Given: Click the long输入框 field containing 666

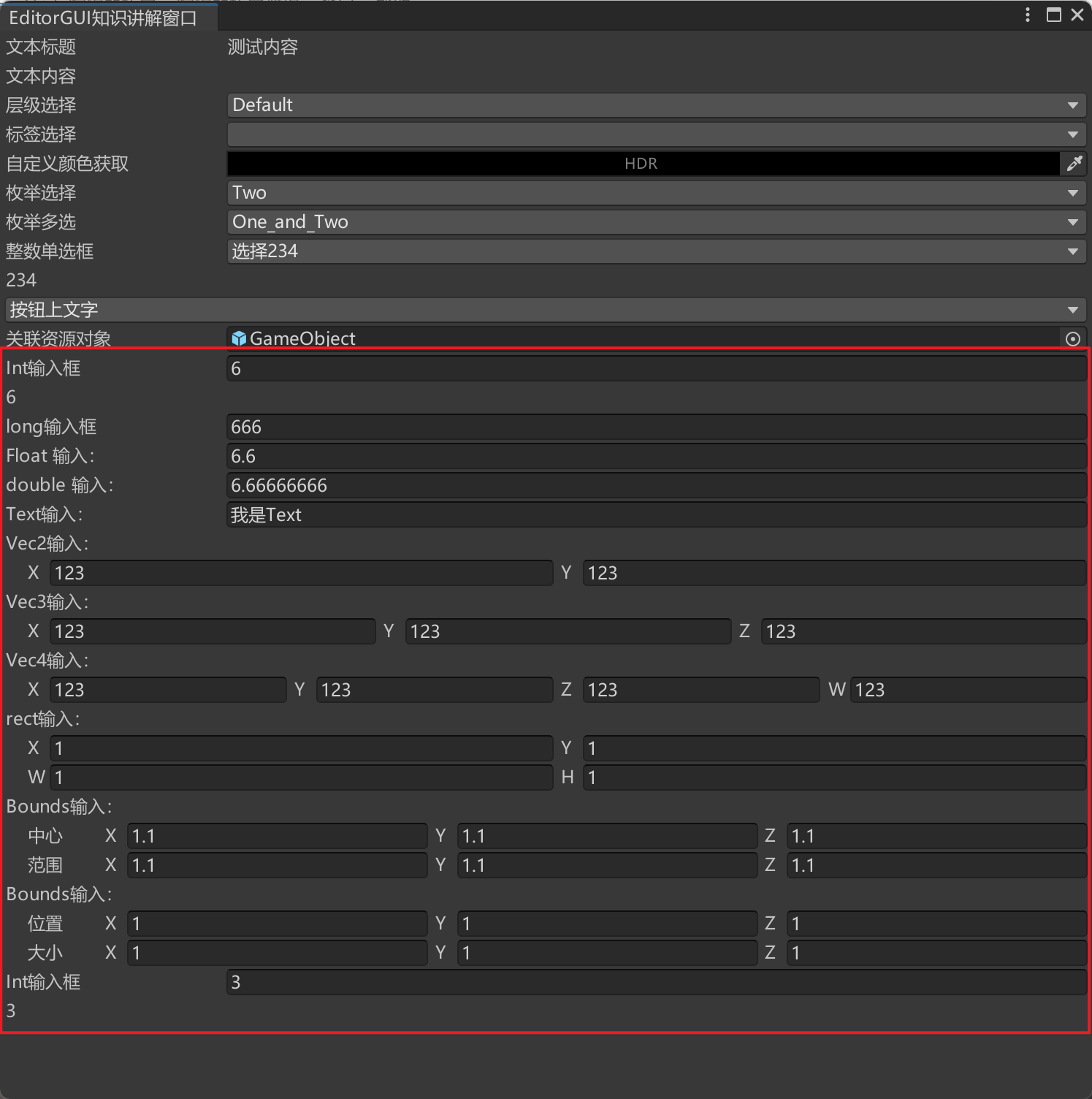Looking at the screenshot, I should [656, 427].
